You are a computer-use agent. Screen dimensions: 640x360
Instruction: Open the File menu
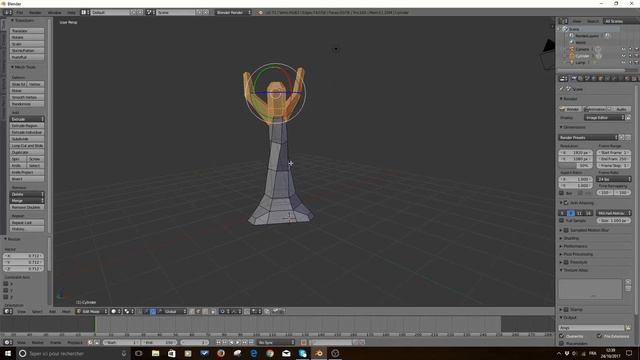click(x=20, y=13)
